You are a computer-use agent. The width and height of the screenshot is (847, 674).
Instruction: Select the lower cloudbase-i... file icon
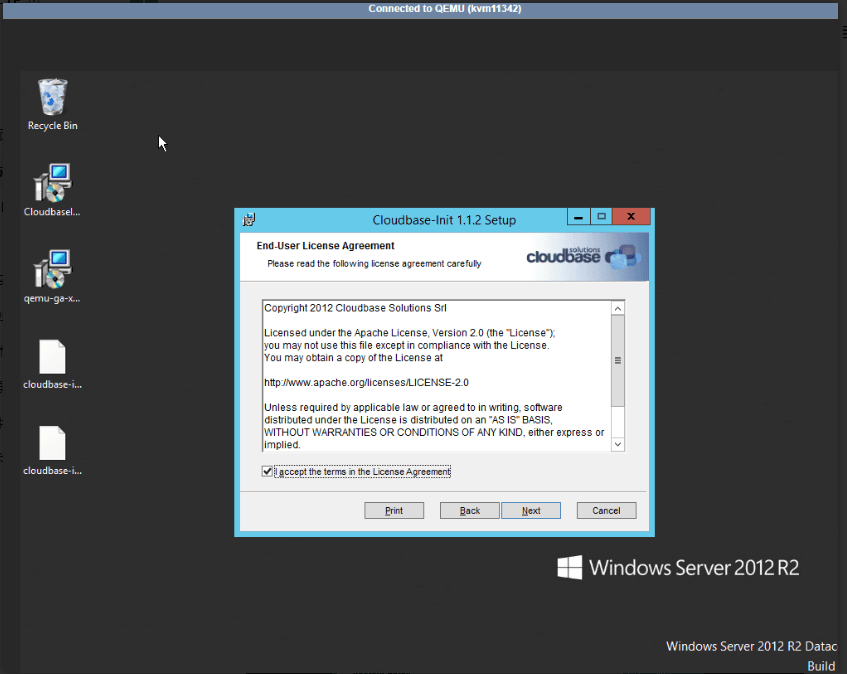point(52,450)
